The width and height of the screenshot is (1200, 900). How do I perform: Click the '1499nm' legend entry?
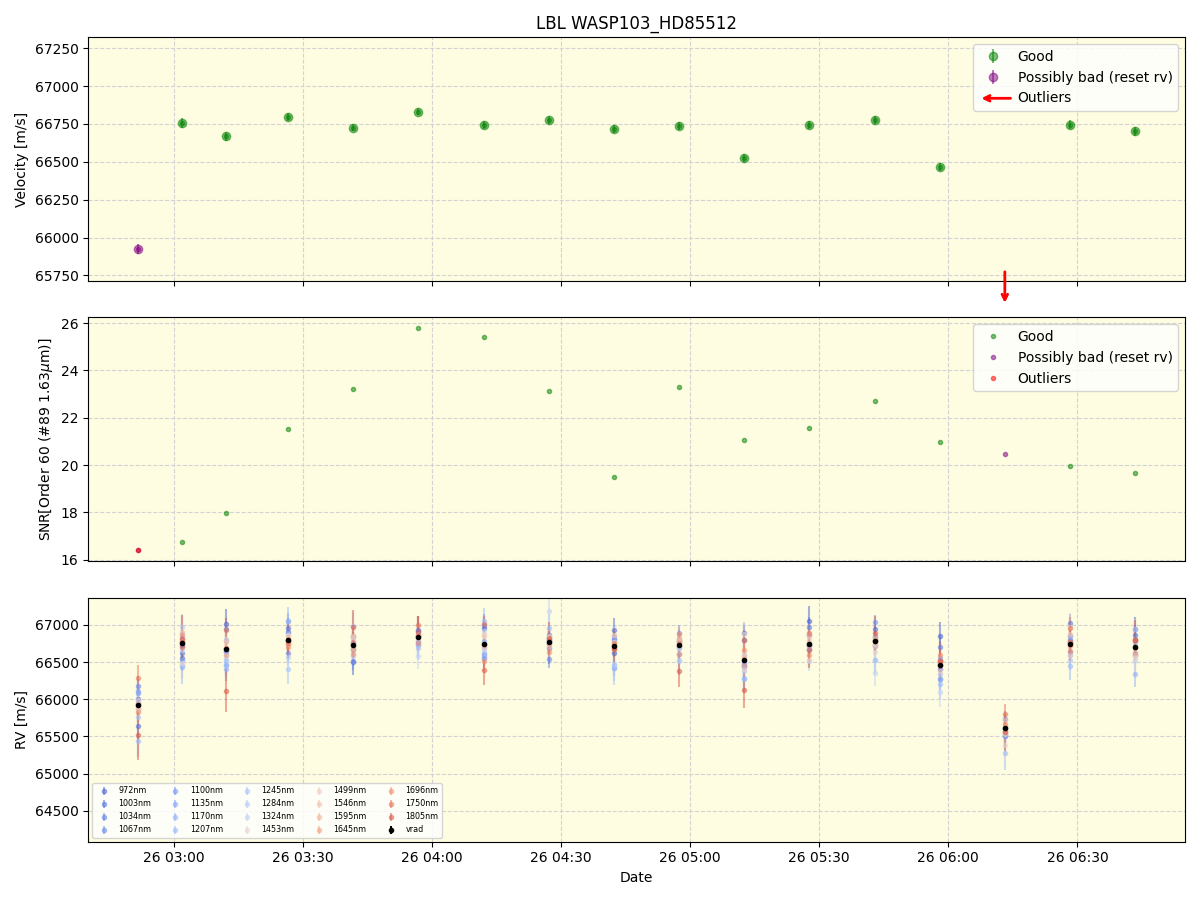coord(350,790)
